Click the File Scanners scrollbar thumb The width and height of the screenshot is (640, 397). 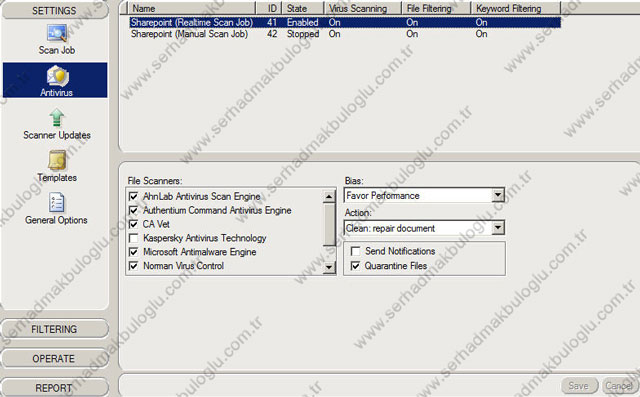[329, 224]
